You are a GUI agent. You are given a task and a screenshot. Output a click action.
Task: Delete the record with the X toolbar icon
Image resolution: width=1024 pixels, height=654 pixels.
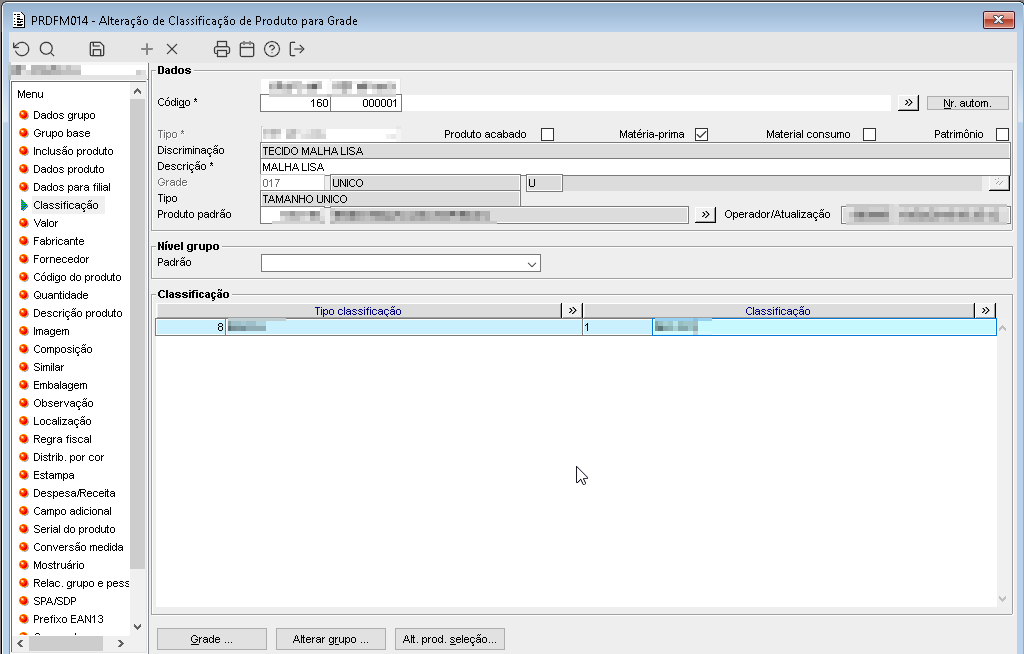[172, 49]
